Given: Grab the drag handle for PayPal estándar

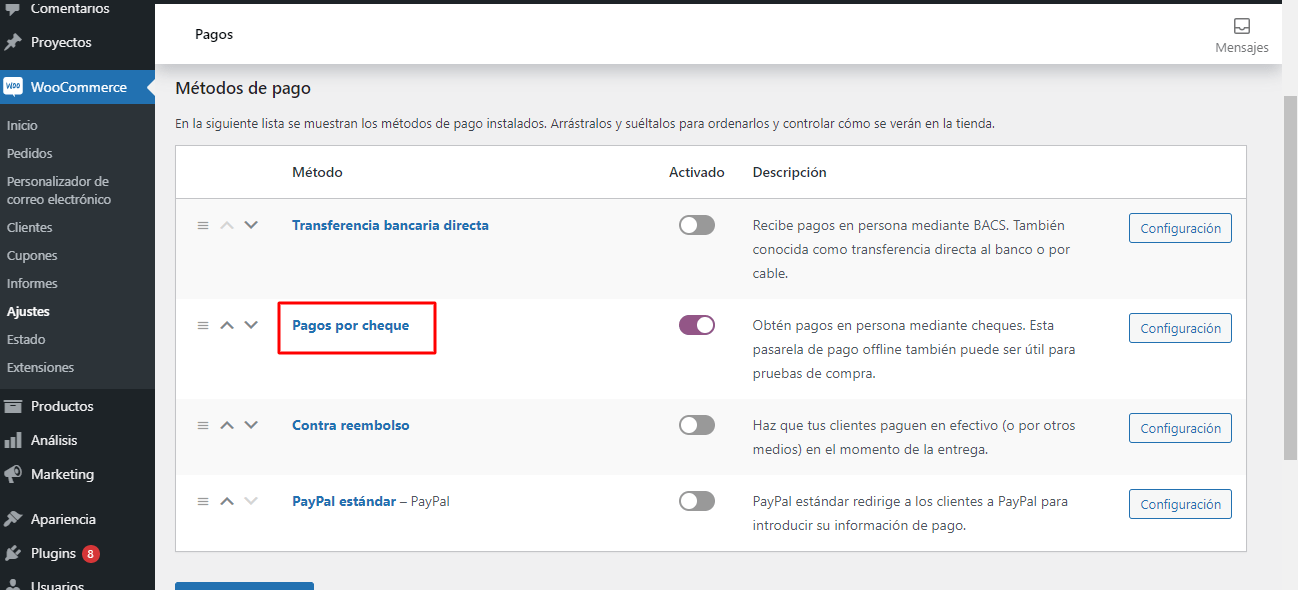Looking at the screenshot, I should (x=203, y=502).
